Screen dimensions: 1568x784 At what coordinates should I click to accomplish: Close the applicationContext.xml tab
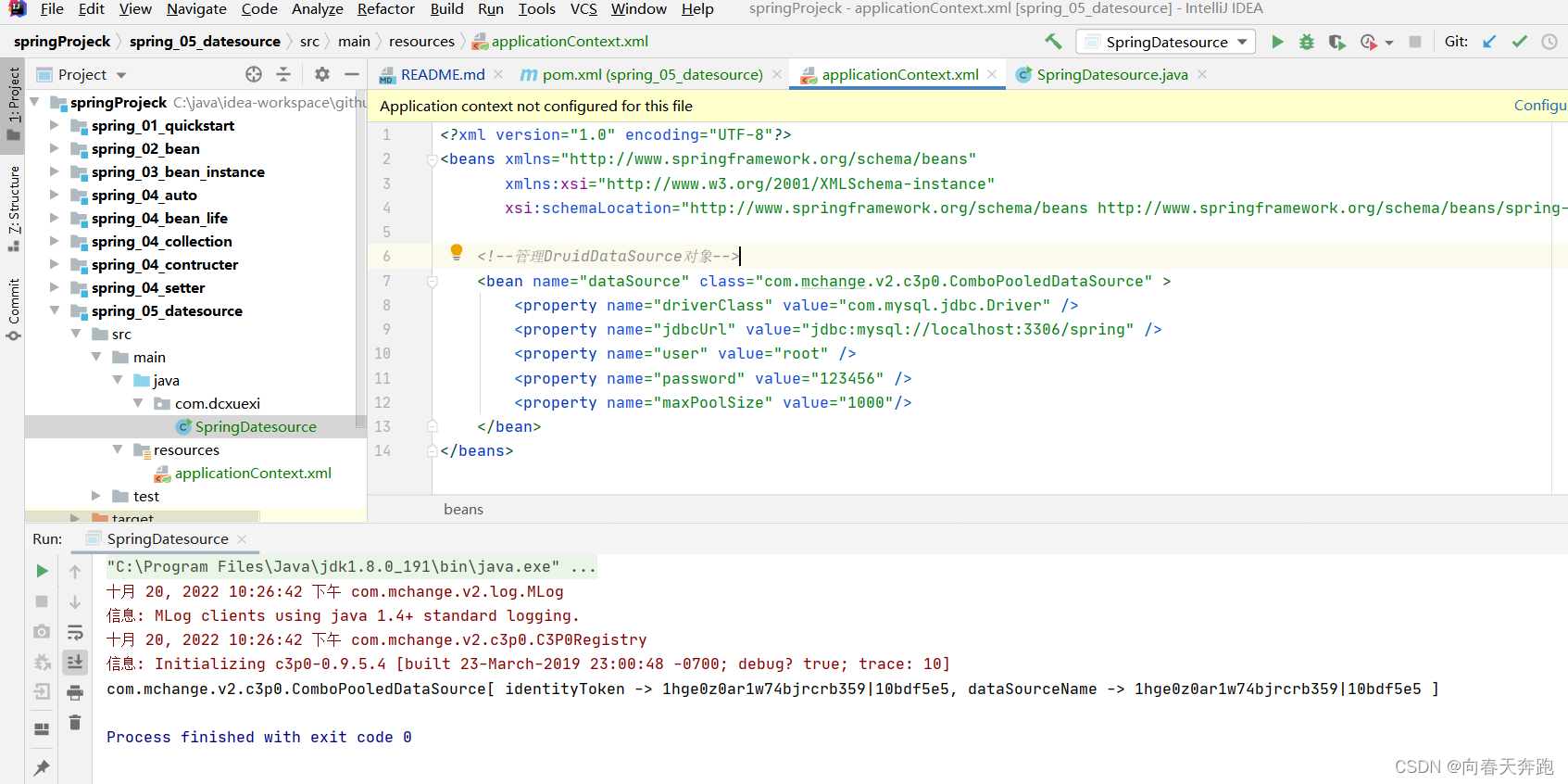tap(993, 74)
